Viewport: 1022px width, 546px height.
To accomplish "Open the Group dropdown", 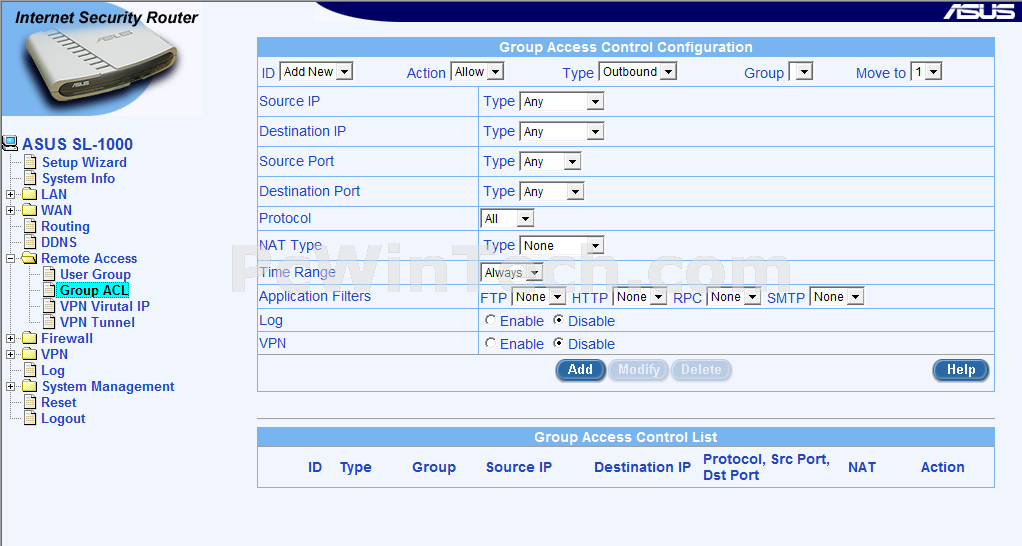I will pyautogui.click(x=801, y=72).
